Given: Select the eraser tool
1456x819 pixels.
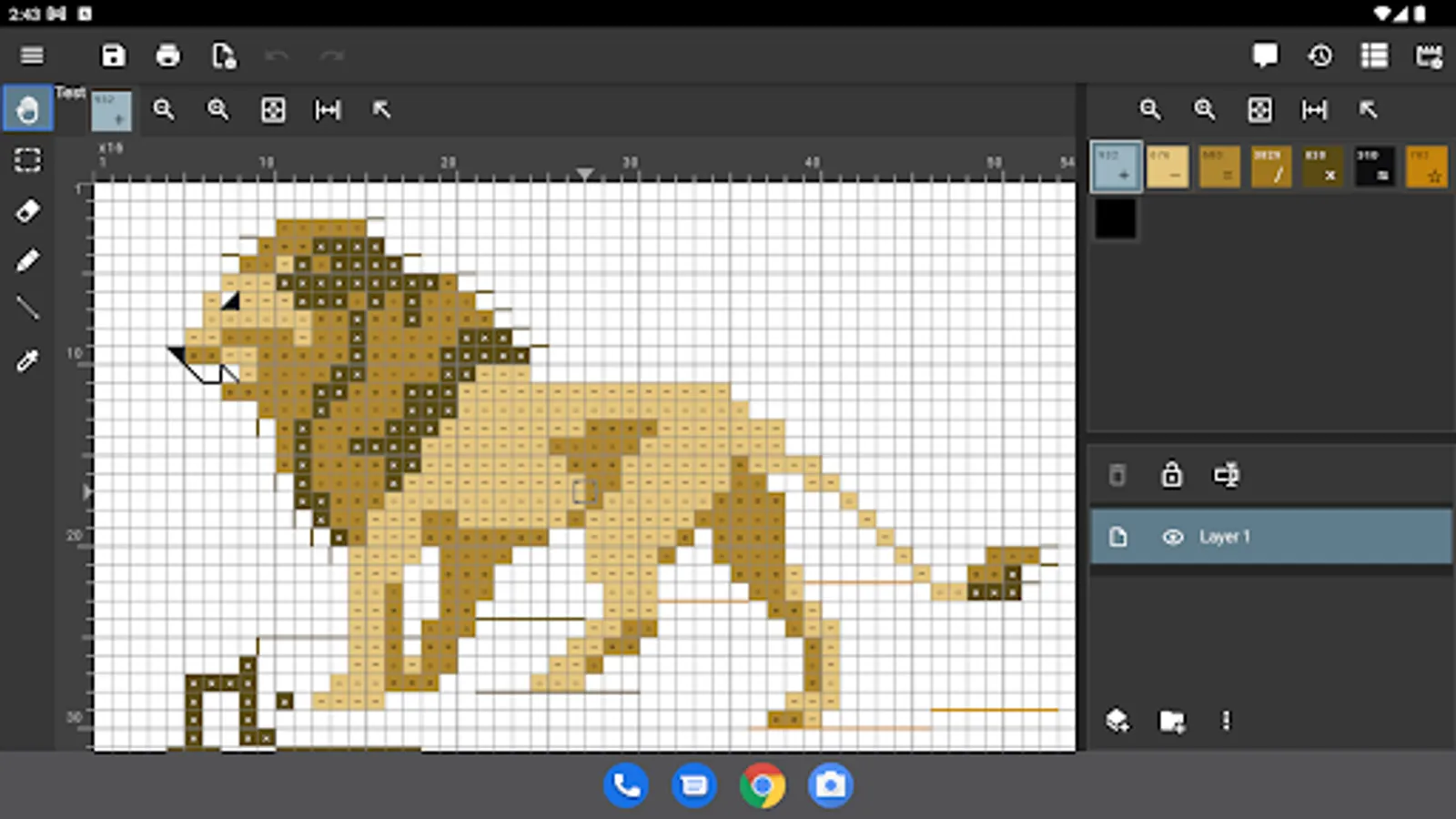Looking at the screenshot, I should click(x=27, y=211).
